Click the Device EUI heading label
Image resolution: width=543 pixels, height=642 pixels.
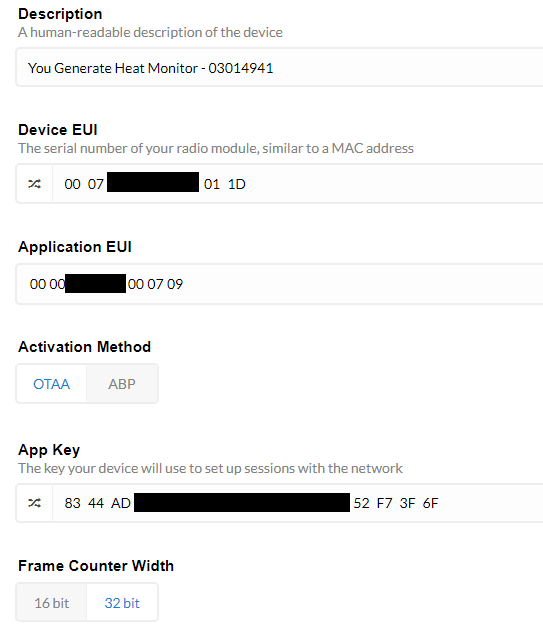(58, 130)
